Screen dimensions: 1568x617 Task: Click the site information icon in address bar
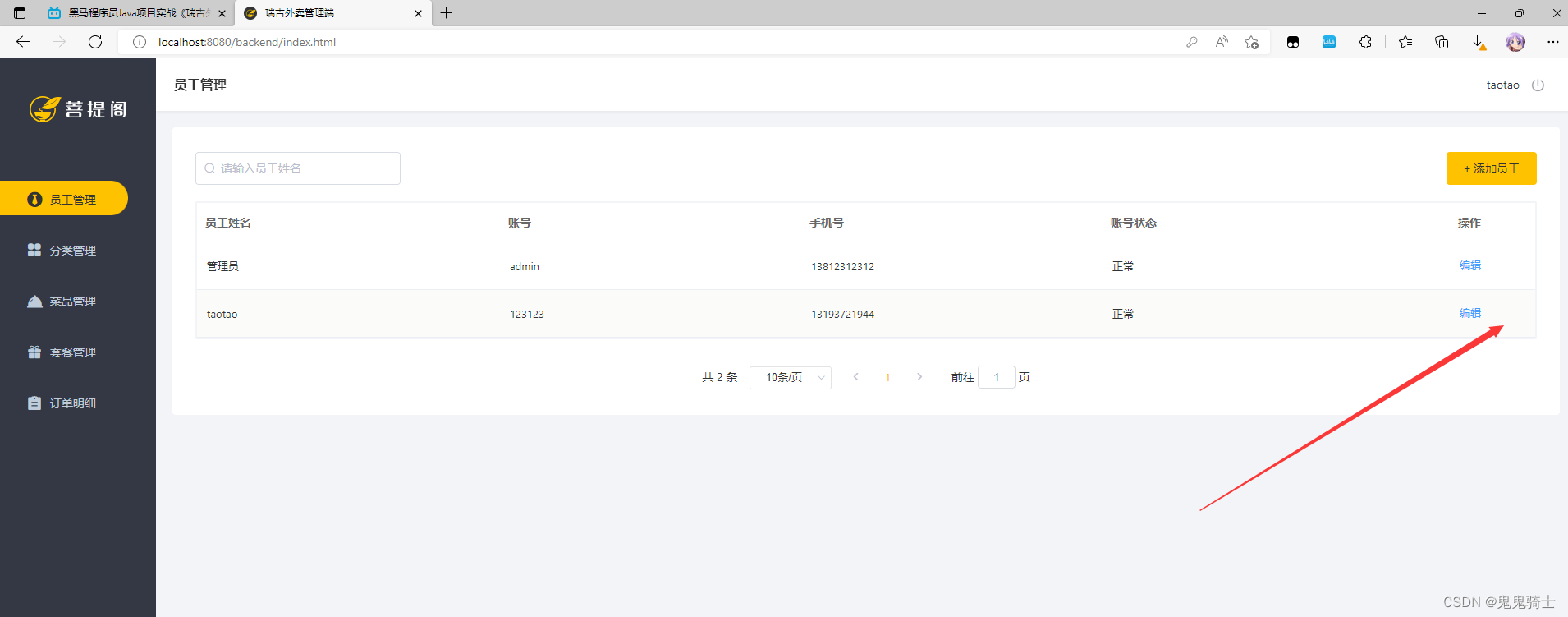click(140, 42)
